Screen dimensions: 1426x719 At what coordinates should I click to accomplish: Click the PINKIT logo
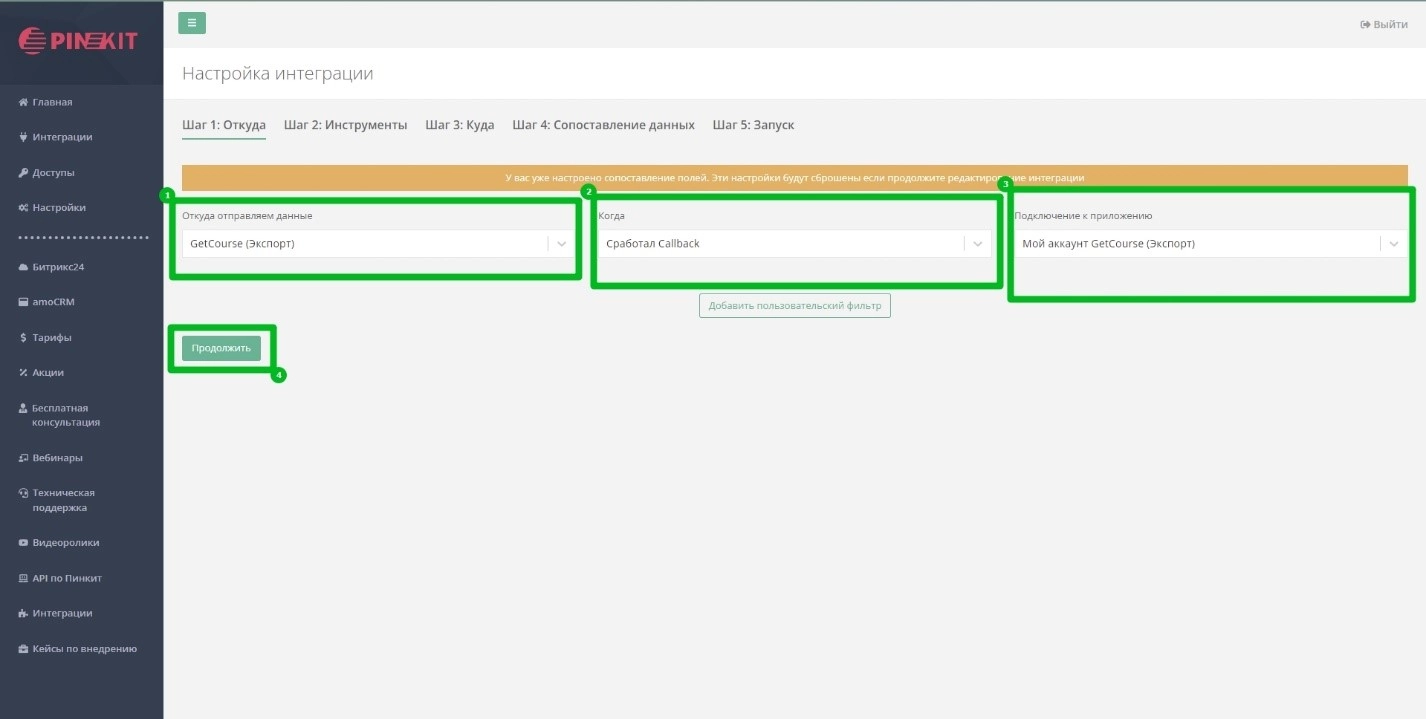tap(78, 41)
